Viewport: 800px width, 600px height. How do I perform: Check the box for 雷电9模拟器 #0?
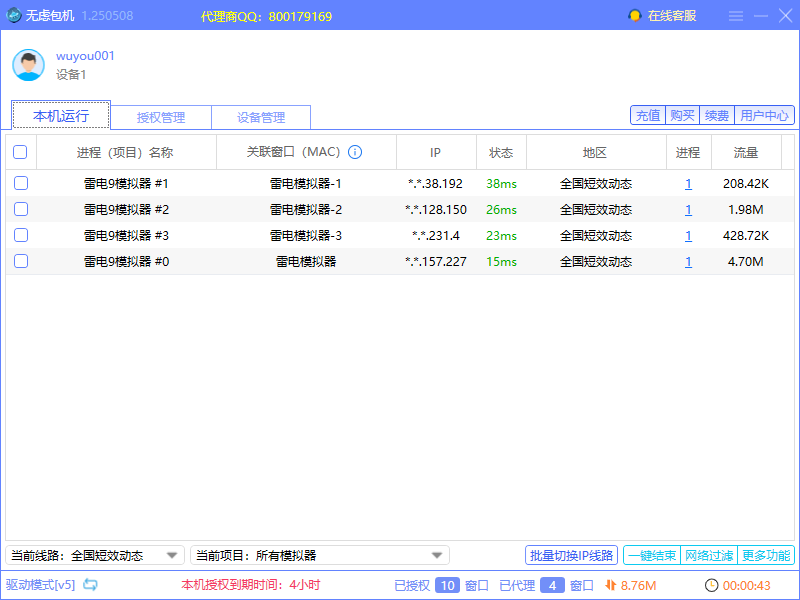click(x=21, y=262)
